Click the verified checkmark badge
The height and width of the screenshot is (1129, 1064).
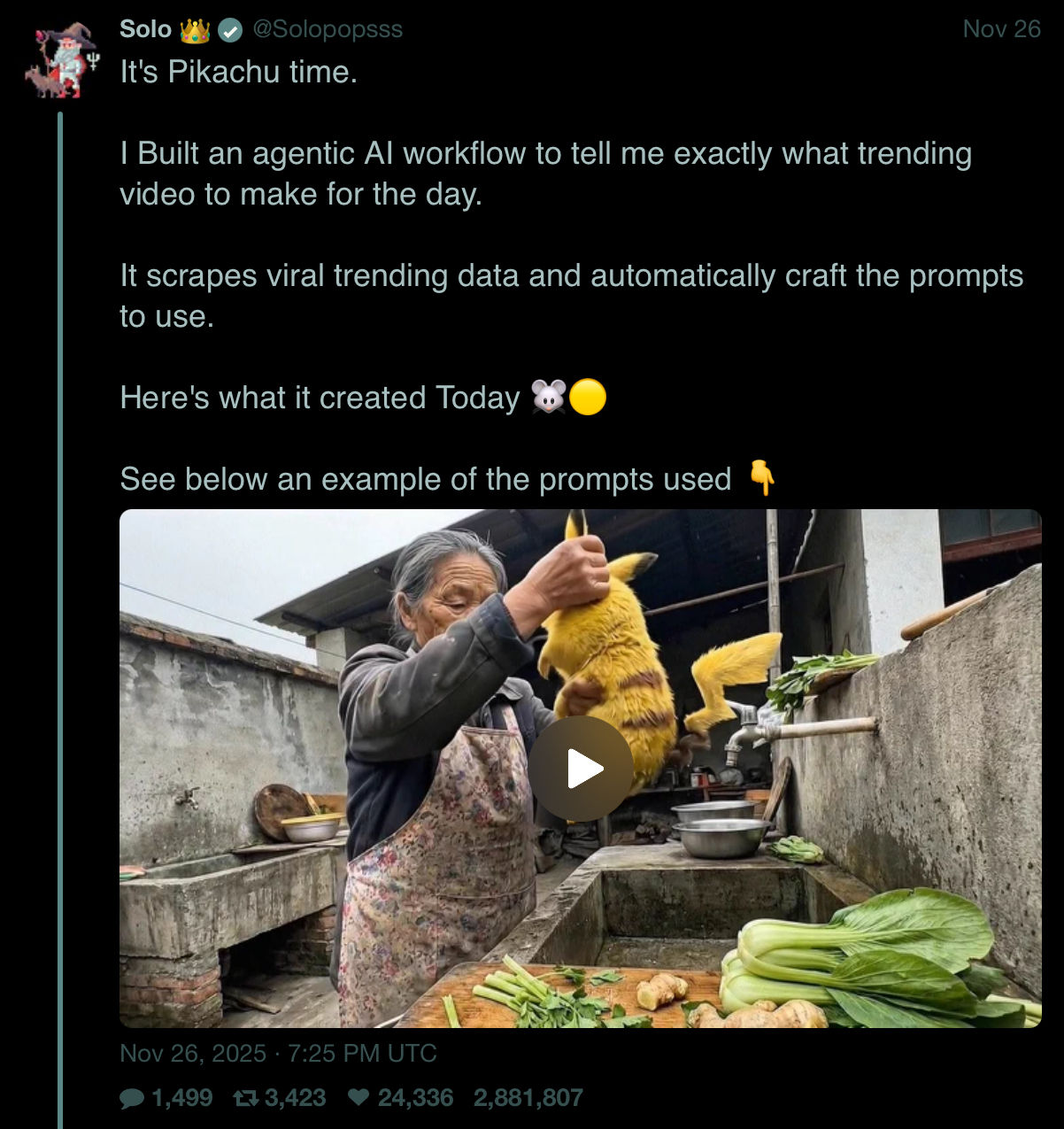click(230, 31)
